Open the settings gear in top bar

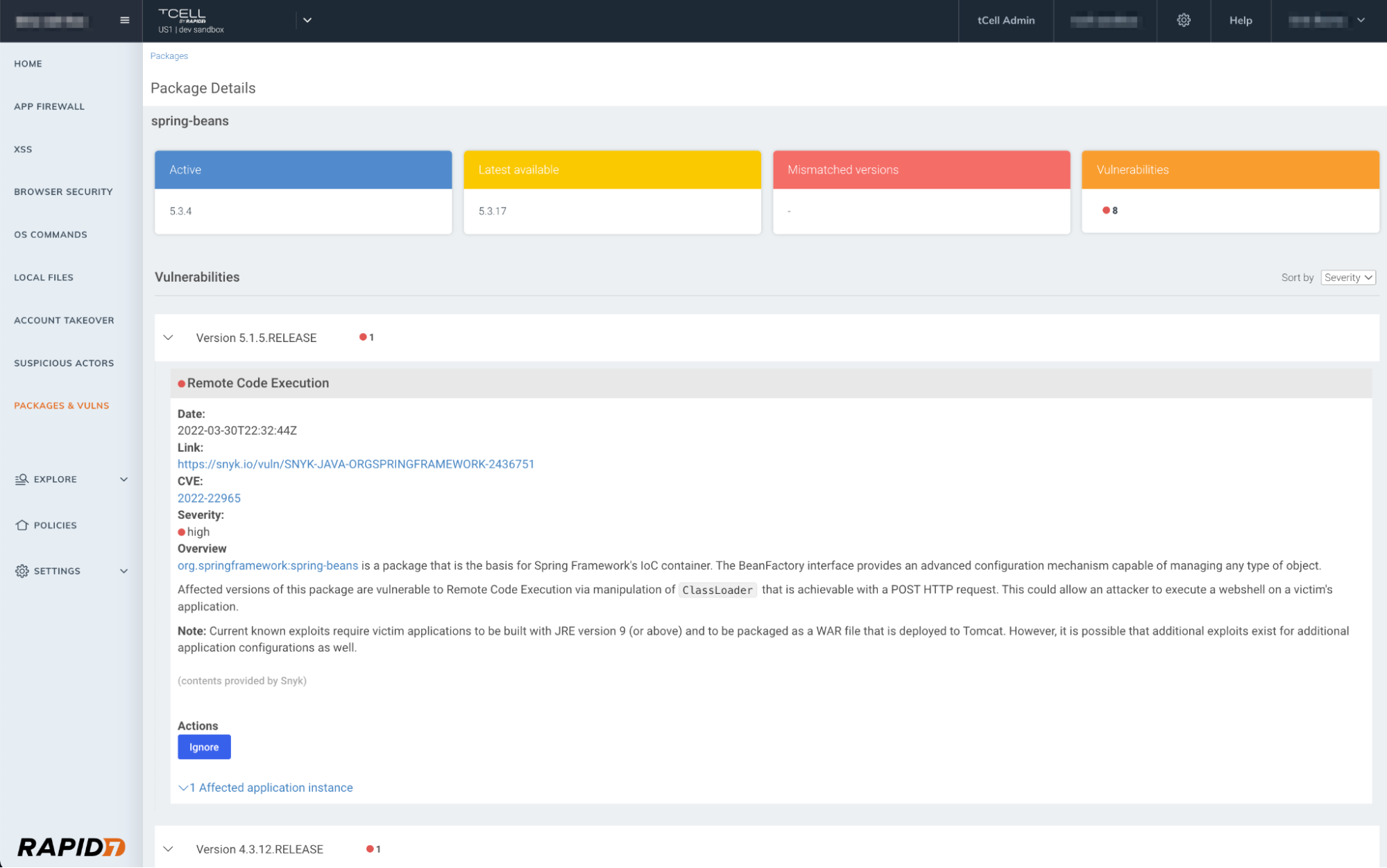pyautogui.click(x=1184, y=20)
